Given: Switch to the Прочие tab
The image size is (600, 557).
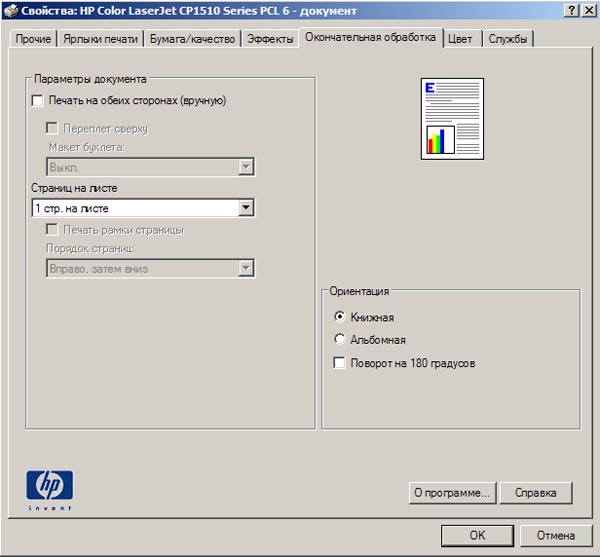Looking at the screenshot, I should click(33, 39).
